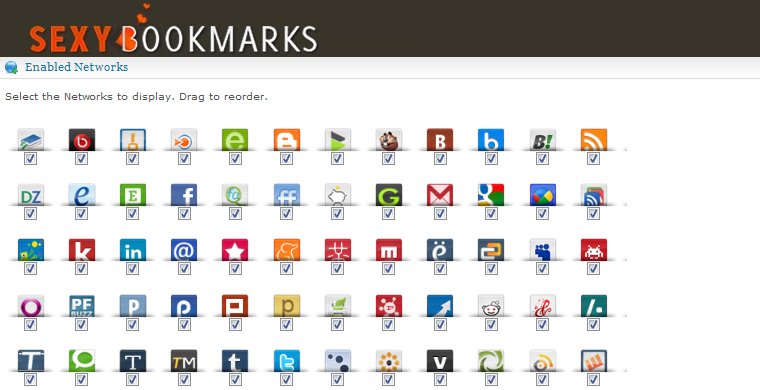Select the green E square icon
This screenshot has width=760, height=390.
pyautogui.click(x=133, y=195)
